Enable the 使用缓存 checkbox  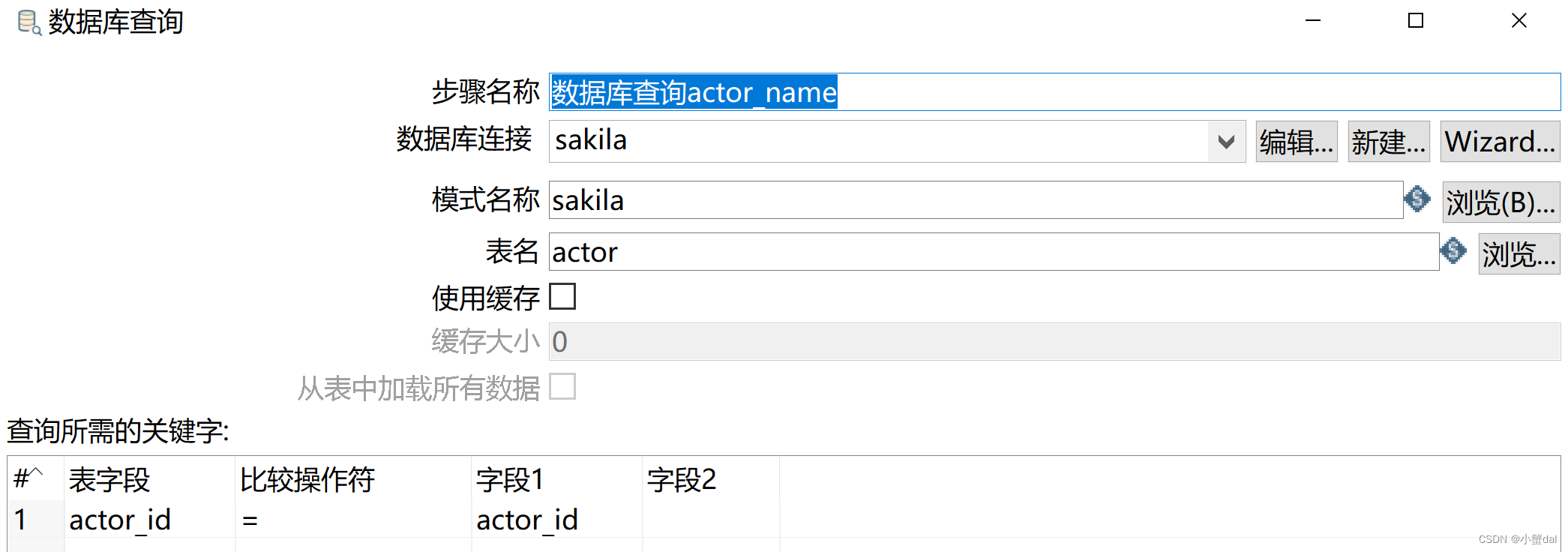tap(562, 296)
